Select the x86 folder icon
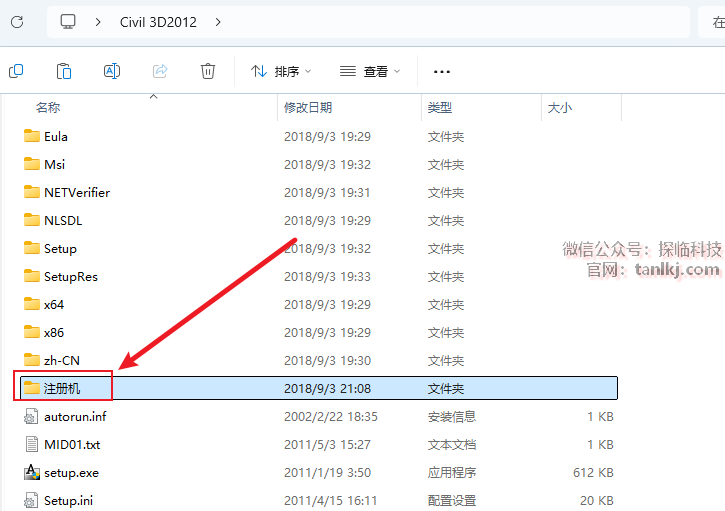Image resolution: width=725 pixels, height=511 pixels. (x=31, y=332)
